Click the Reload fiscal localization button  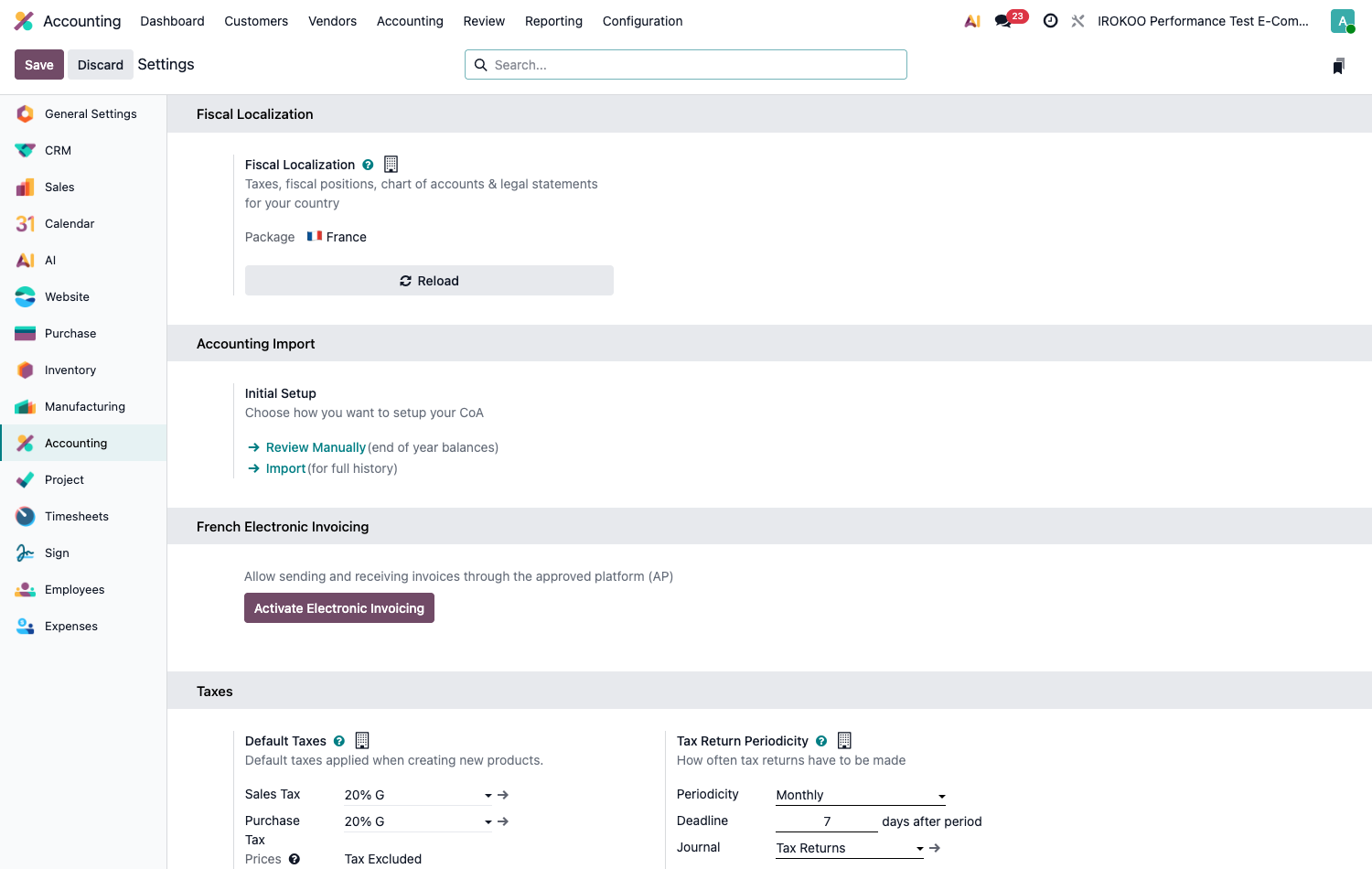tap(429, 281)
